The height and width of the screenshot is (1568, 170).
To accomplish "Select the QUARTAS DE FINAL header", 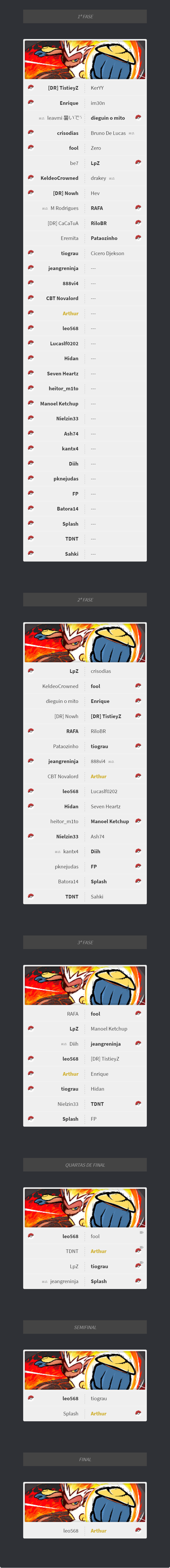I will (x=85, y=1164).
